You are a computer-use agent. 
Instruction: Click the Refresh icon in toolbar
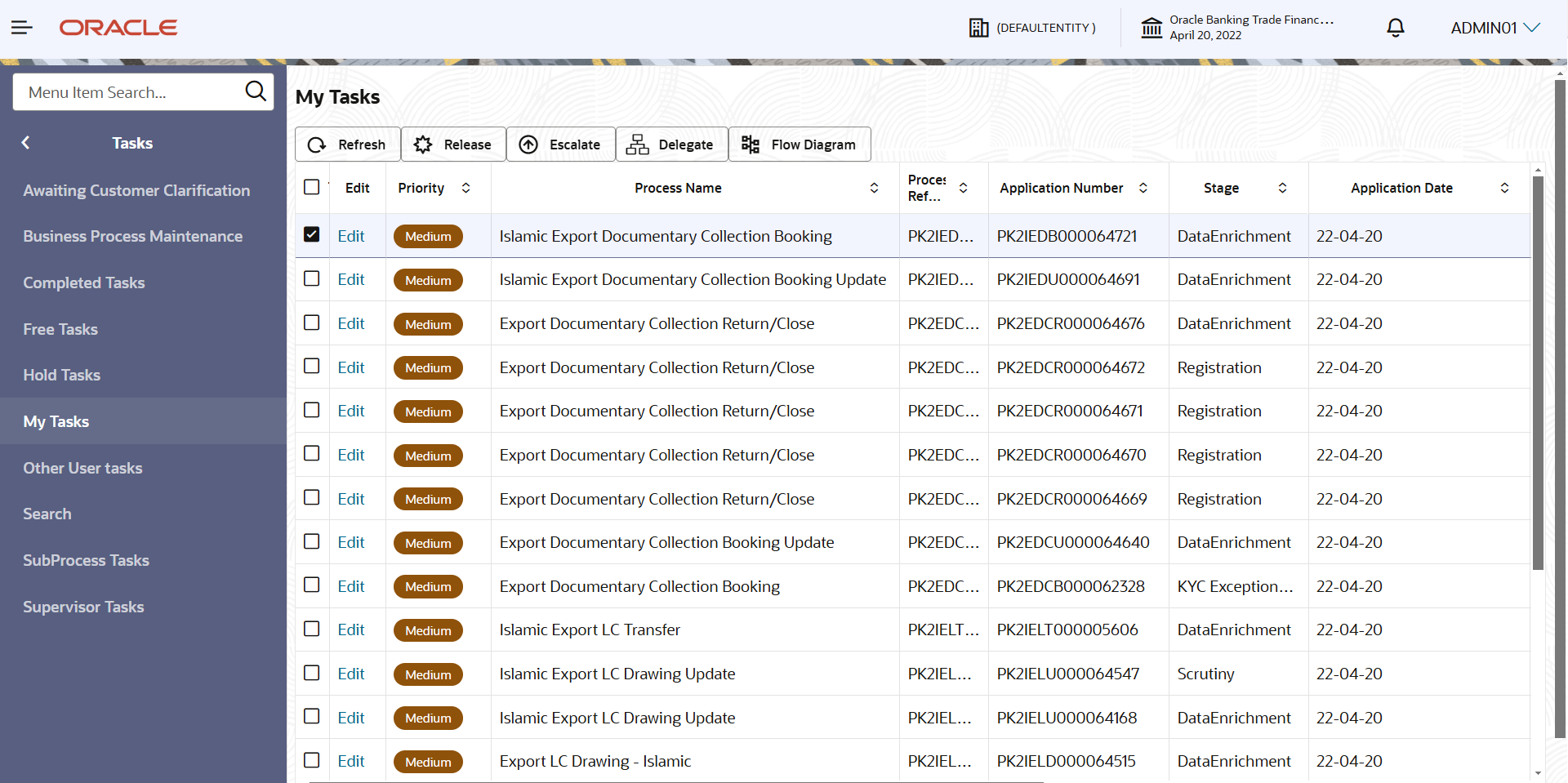(x=317, y=145)
